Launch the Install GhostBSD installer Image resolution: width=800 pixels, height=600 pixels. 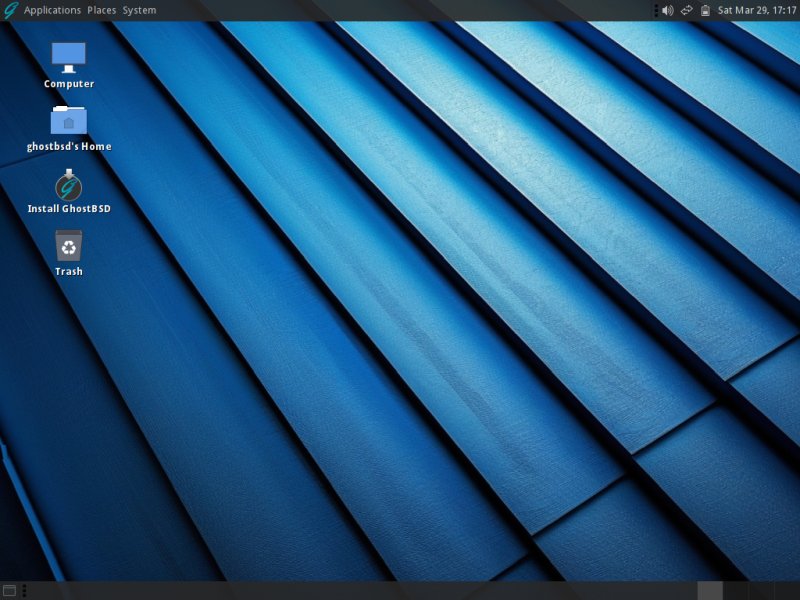[67, 186]
